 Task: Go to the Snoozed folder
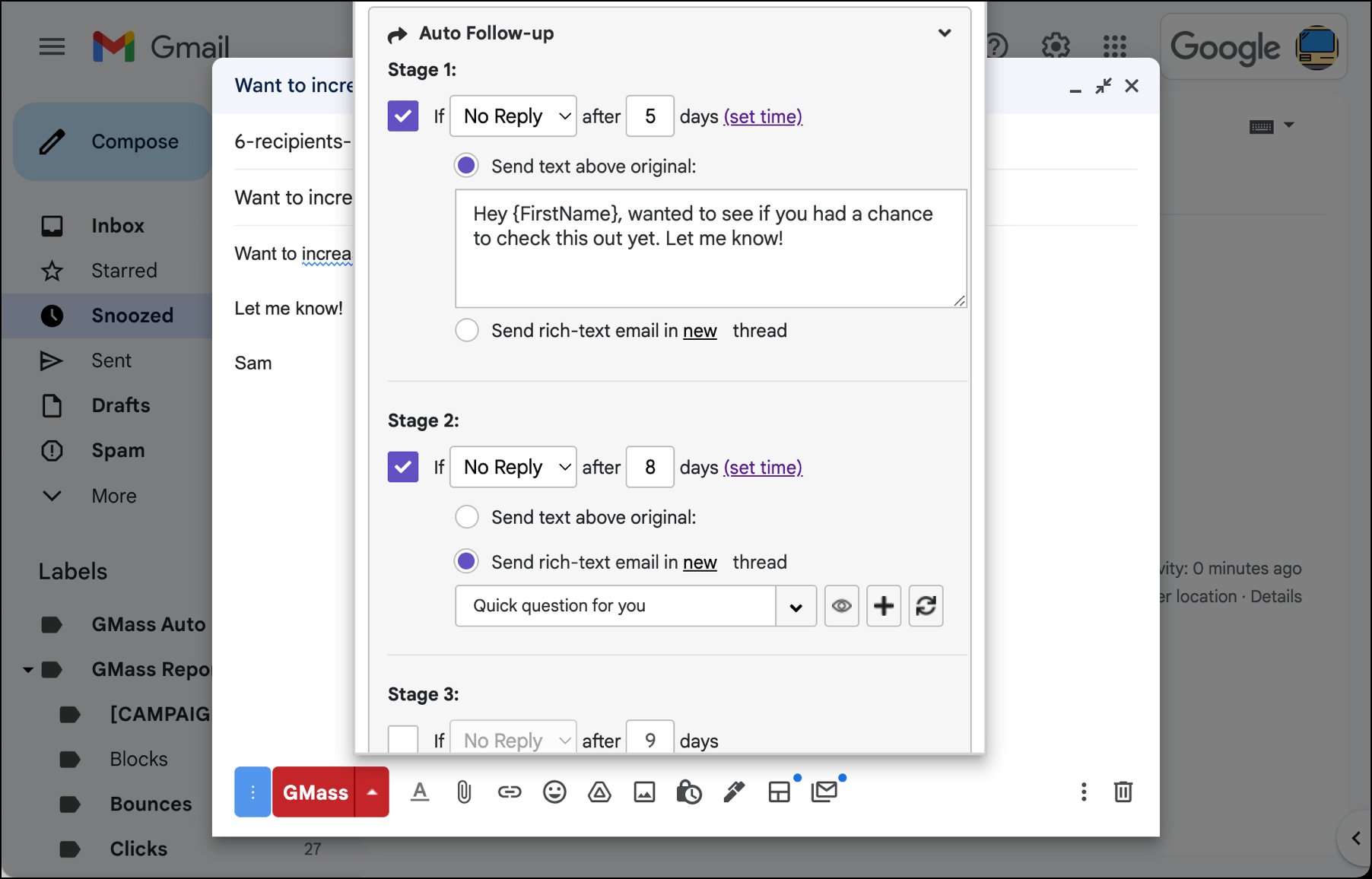pyautogui.click(x=132, y=316)
